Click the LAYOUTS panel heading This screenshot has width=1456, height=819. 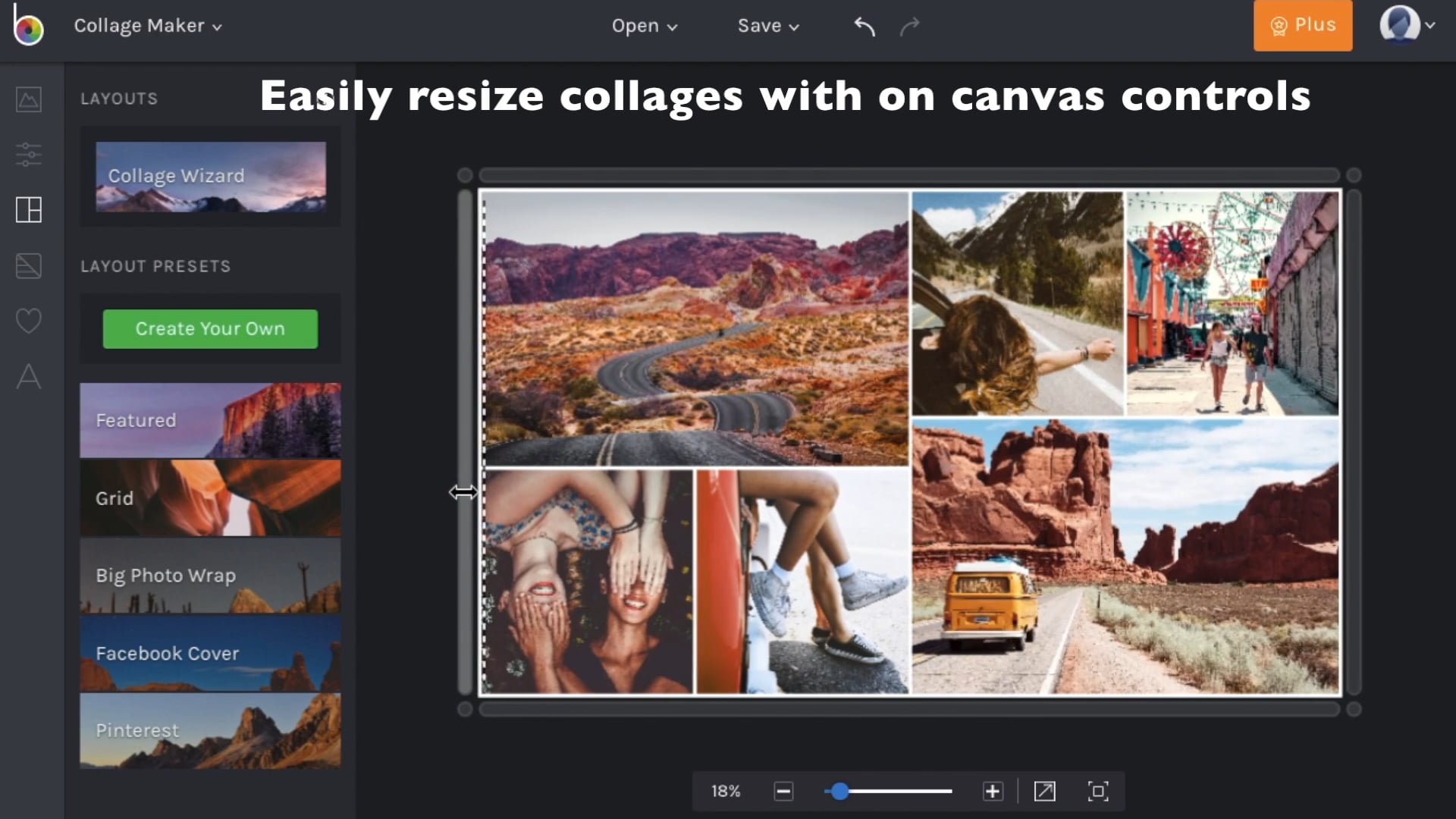coord(119,99)
